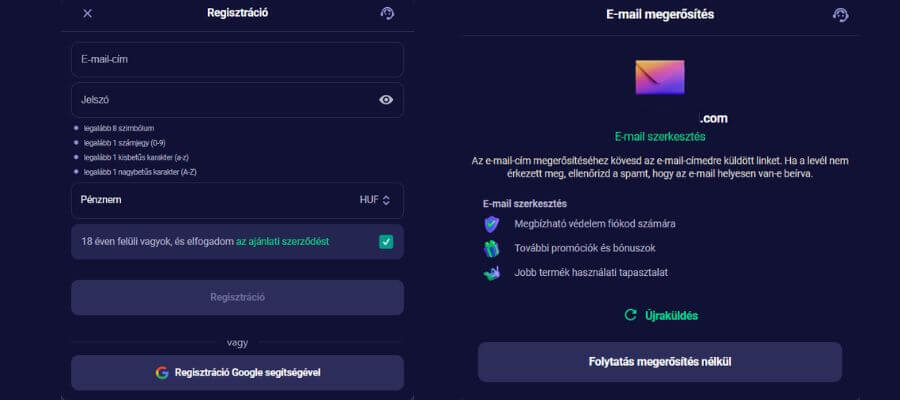
Task: Register using Regisztráció Google segítségével button
Action: [237, 373]
